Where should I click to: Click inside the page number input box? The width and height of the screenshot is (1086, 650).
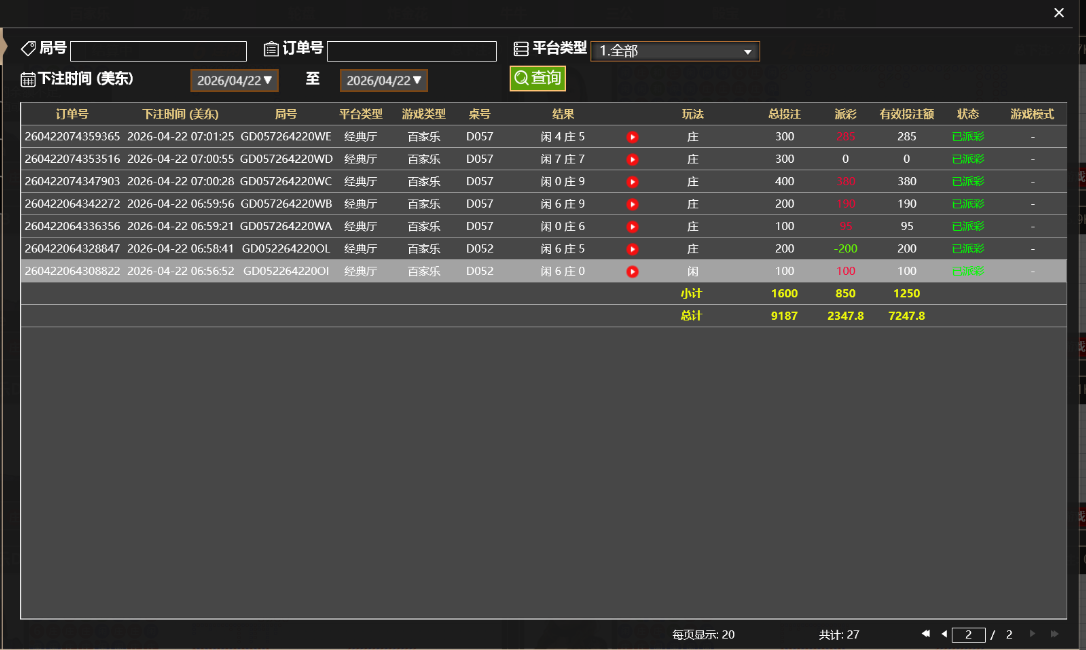[968, 634]
